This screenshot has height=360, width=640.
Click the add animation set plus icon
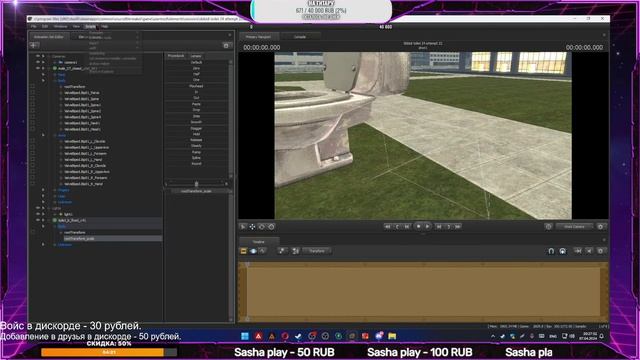(34, 45)
